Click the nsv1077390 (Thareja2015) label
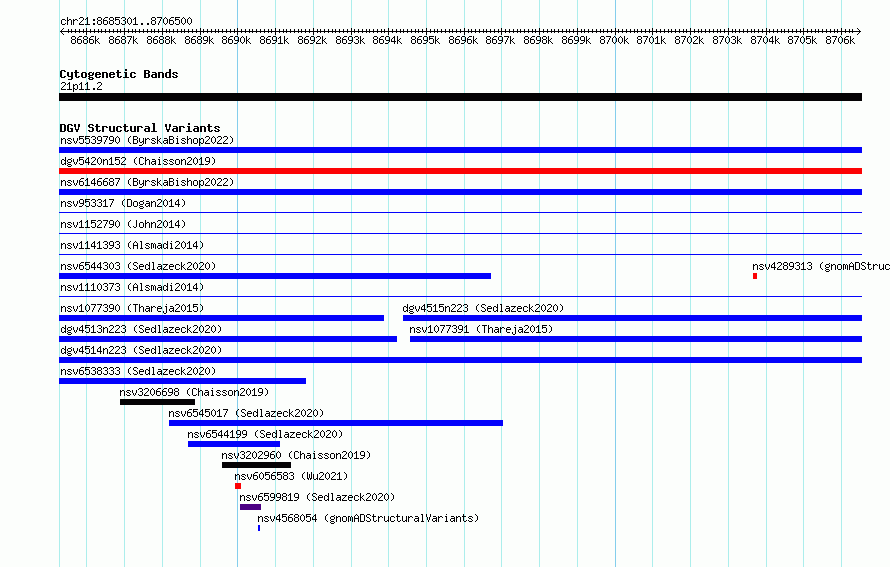890x567 pixels. point(132,308)
